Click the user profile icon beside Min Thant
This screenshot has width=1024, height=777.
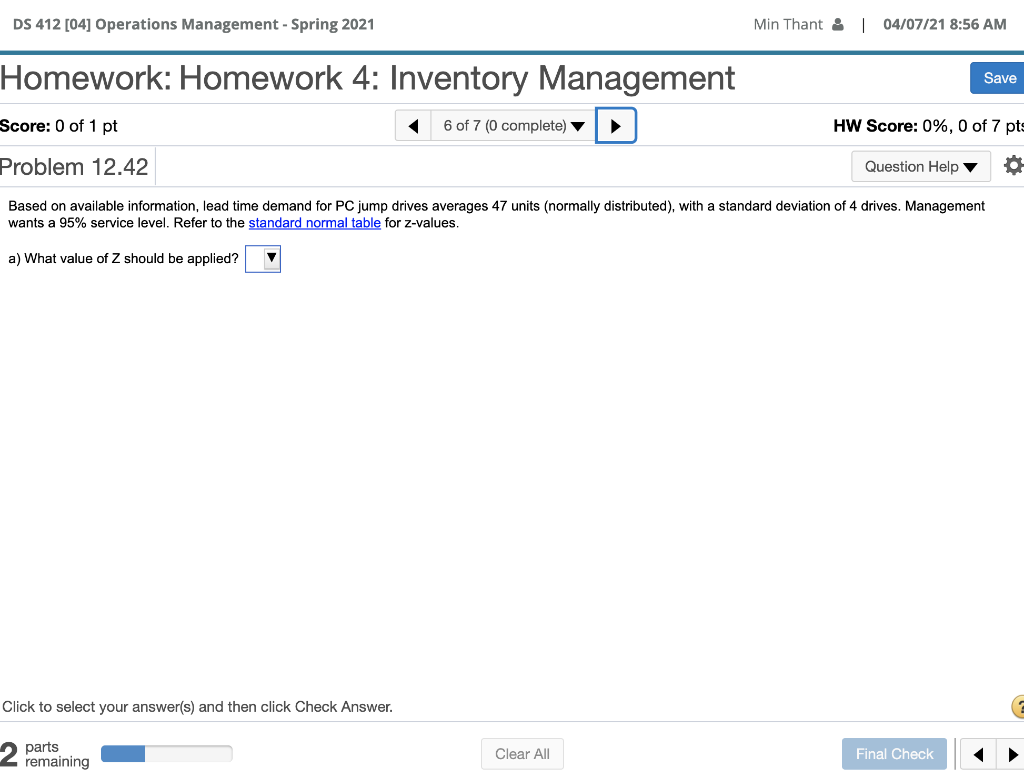(x=840, y=24)
